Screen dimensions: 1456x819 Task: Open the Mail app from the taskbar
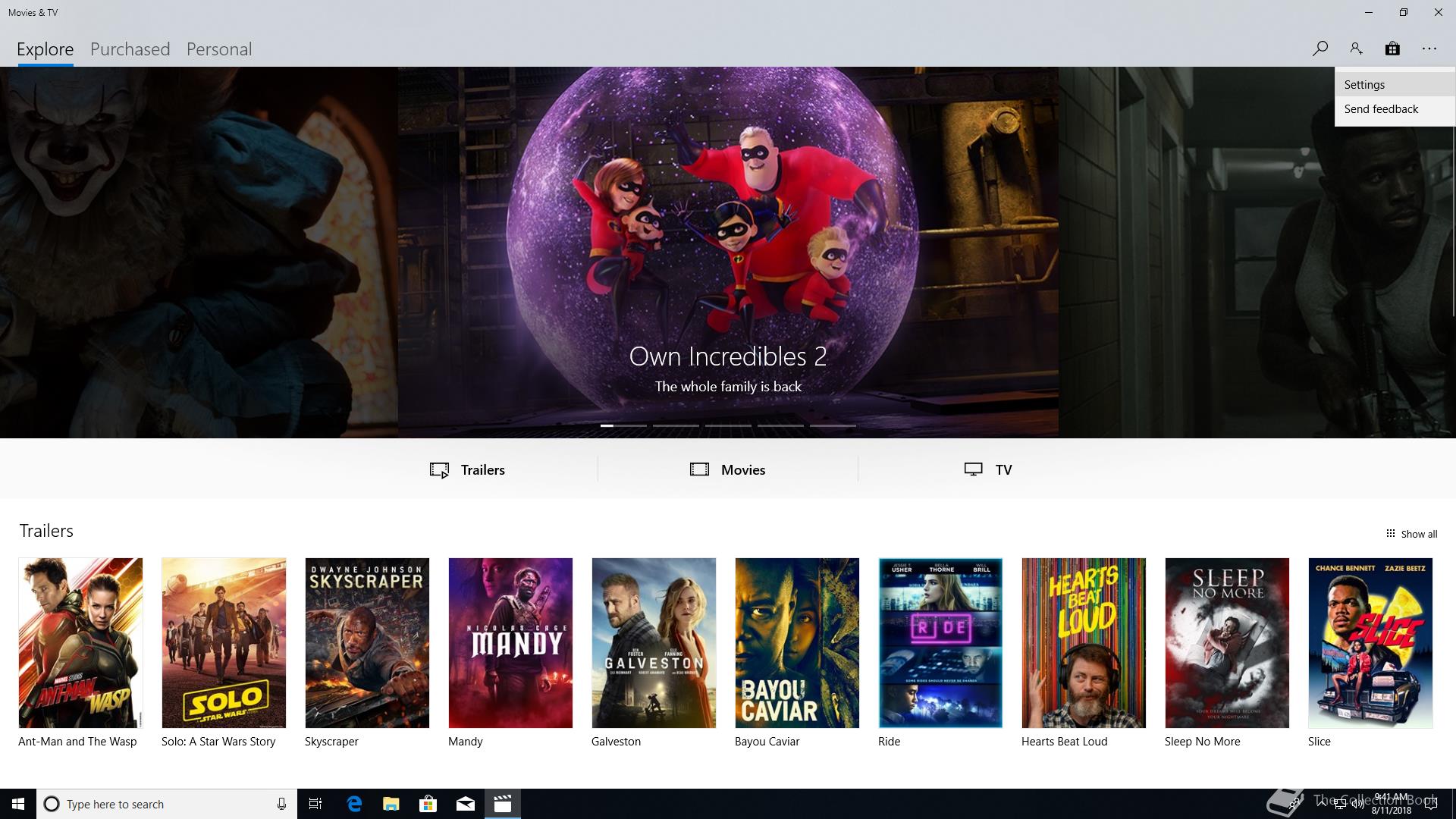465,804
